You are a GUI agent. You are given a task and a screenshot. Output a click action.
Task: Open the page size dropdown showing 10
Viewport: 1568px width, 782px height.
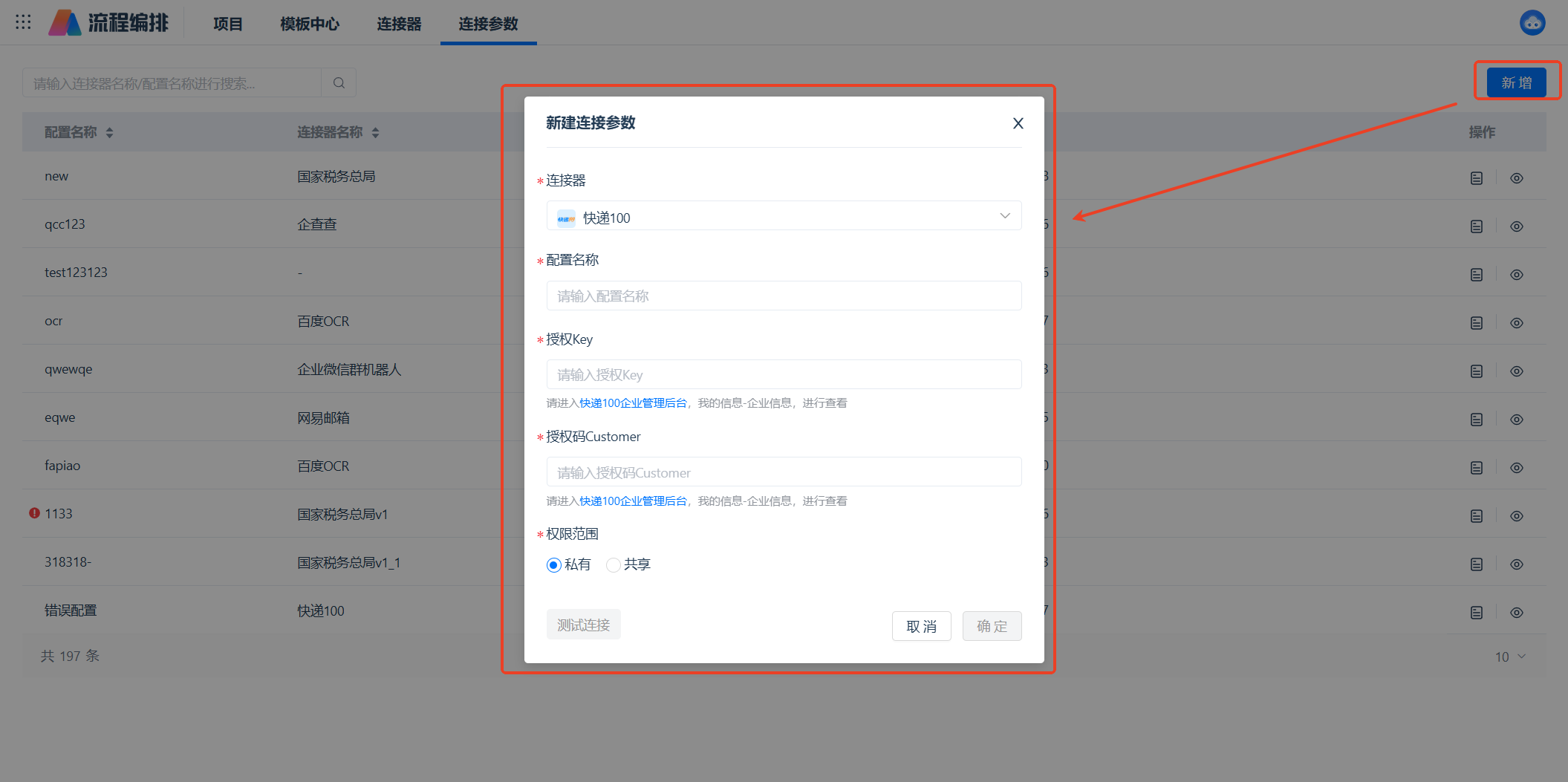tap(1509, 656)
